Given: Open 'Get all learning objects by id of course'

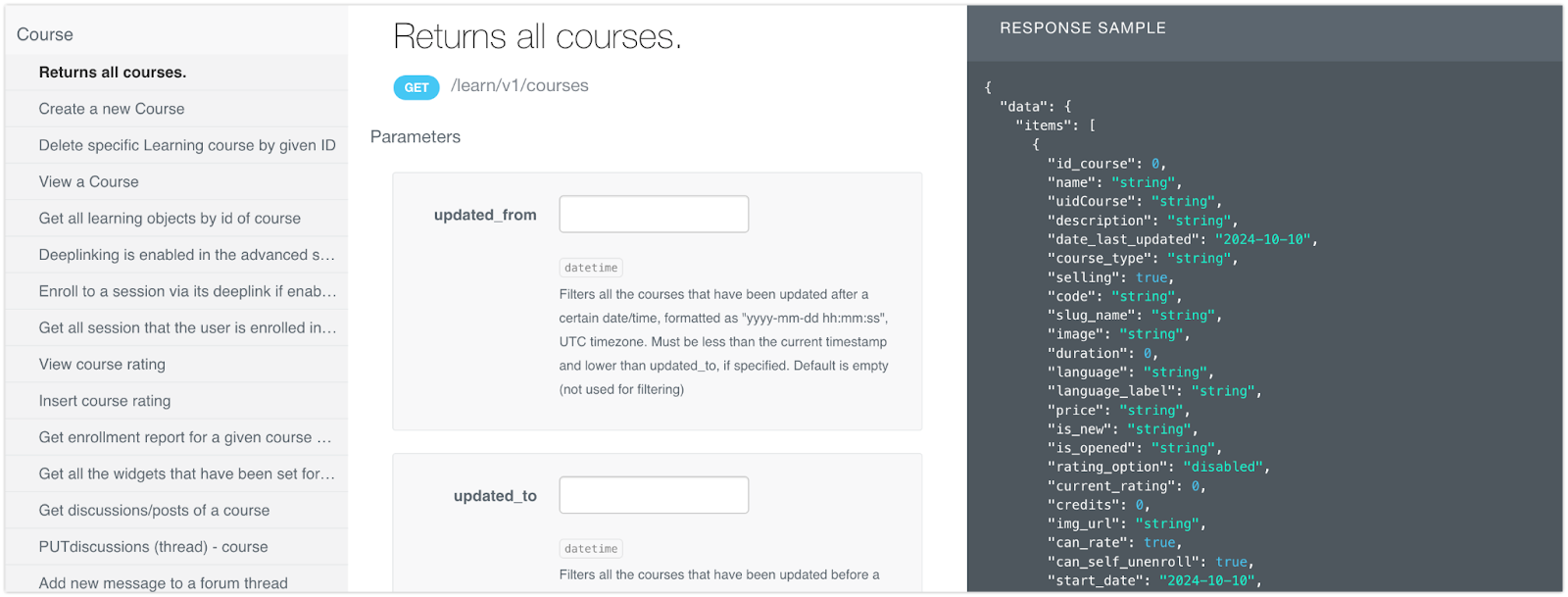Looking at the screenshot, I should tap(170, 219).
